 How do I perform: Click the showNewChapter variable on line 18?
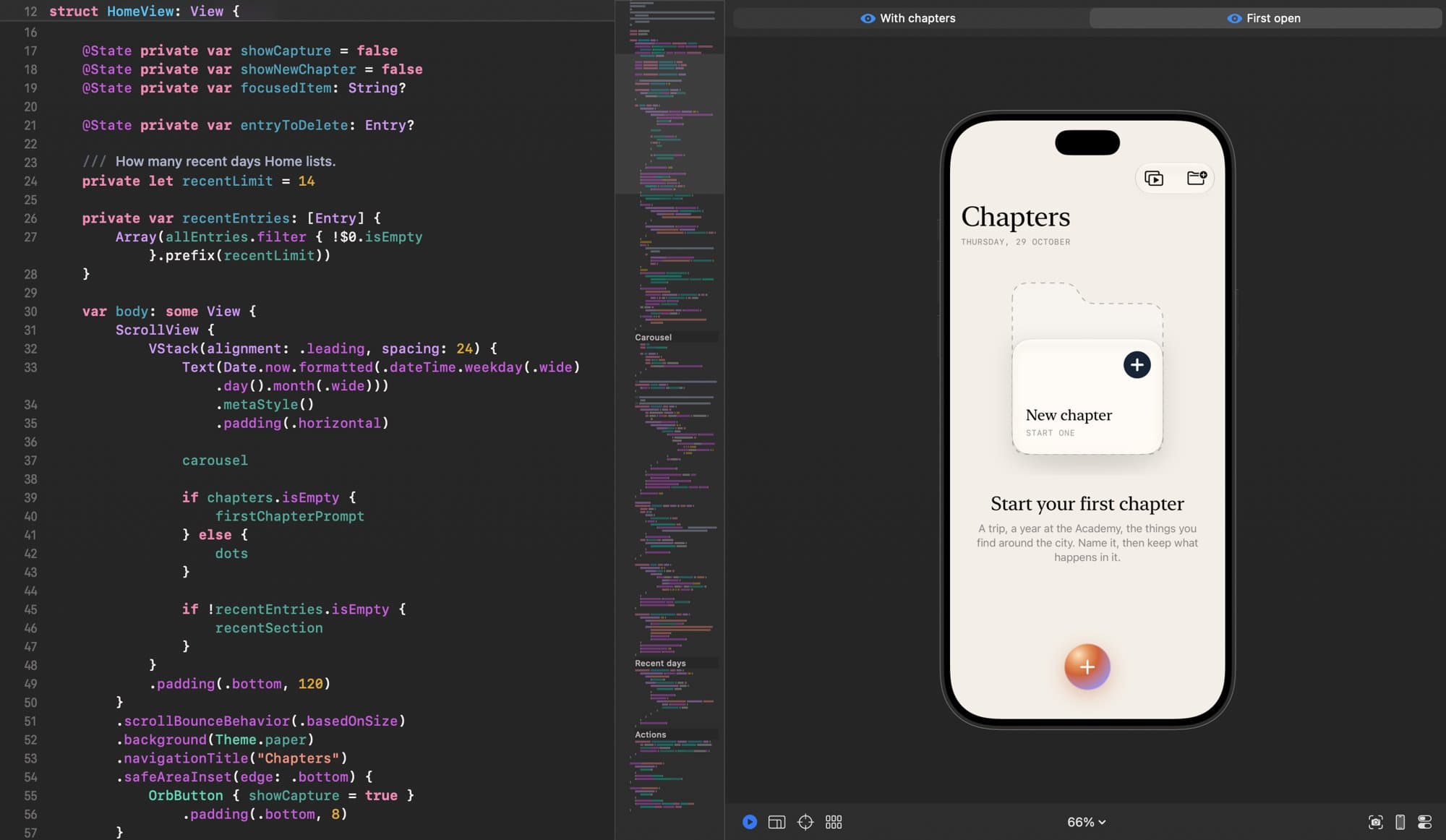(x=298, y=69)
